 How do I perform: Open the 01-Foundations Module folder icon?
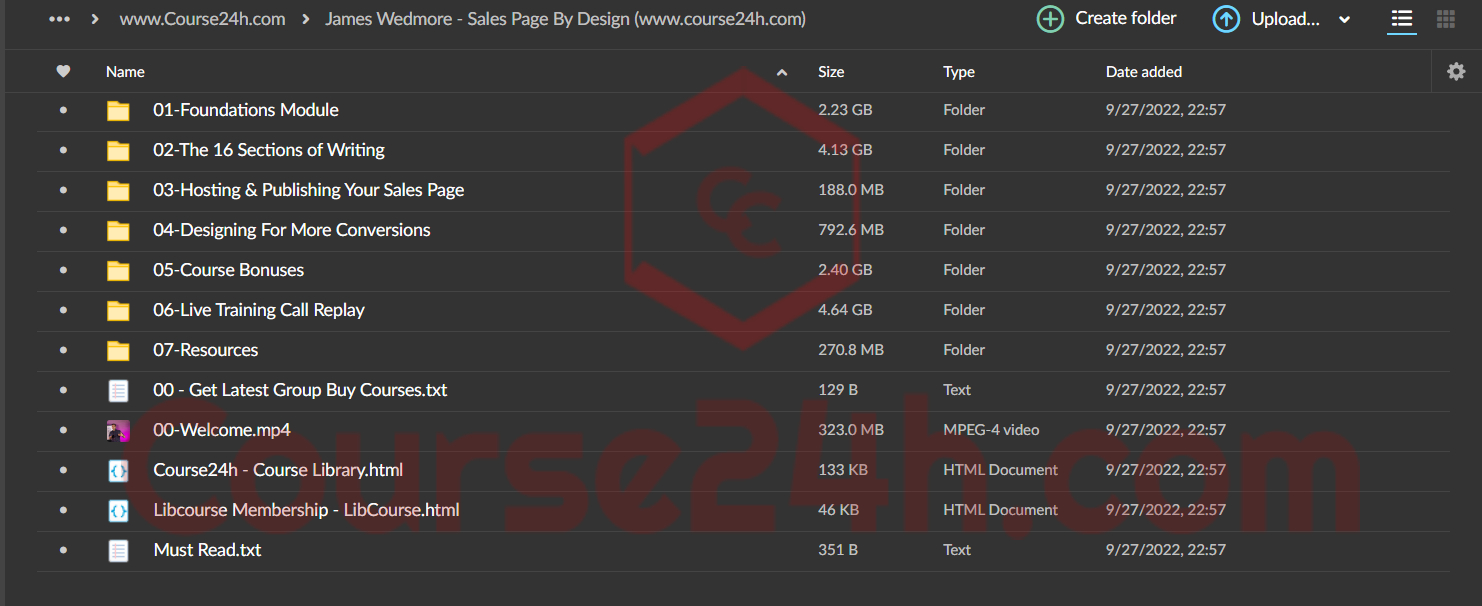[118, 110]
